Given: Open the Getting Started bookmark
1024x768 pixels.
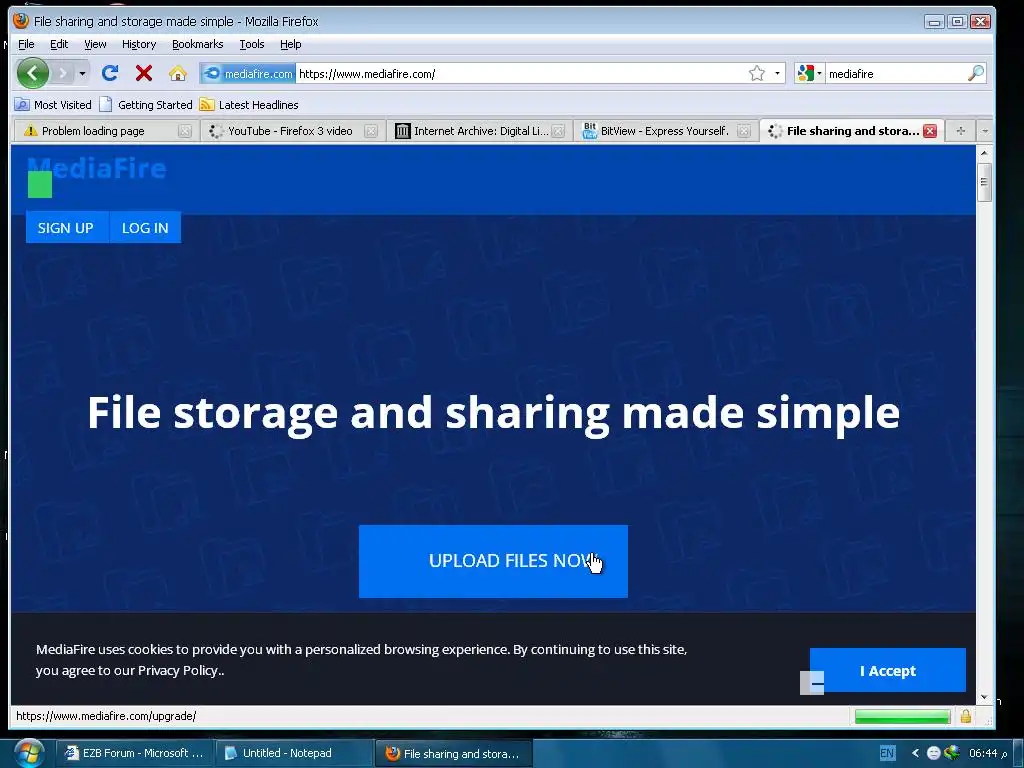Looking at the screenshot, I should pyautogui.click(x=146, y=104).
